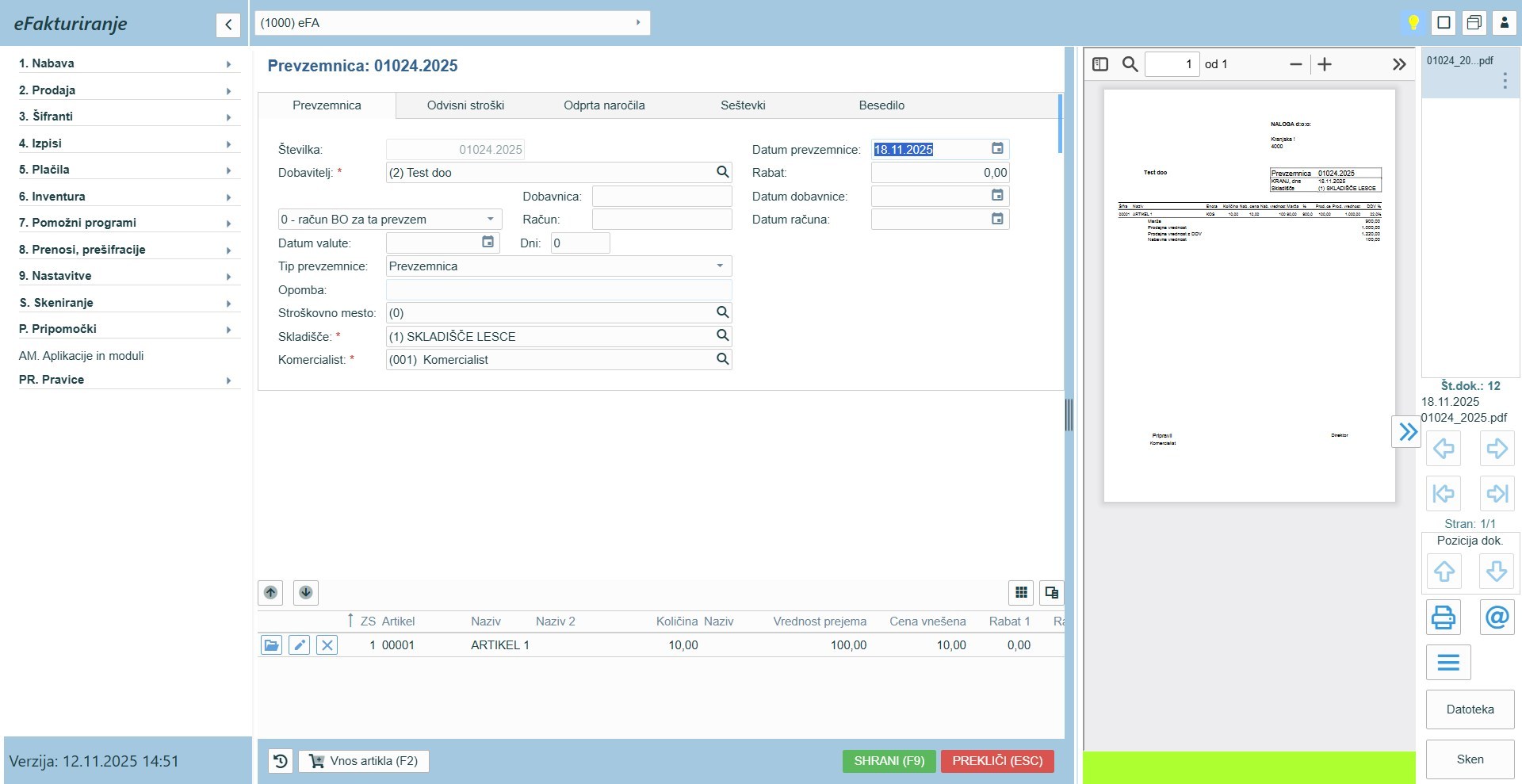Save with the SHRANI (F9) button
The width and height of the screenshot is (1522, 784).
tap(889, 761)
